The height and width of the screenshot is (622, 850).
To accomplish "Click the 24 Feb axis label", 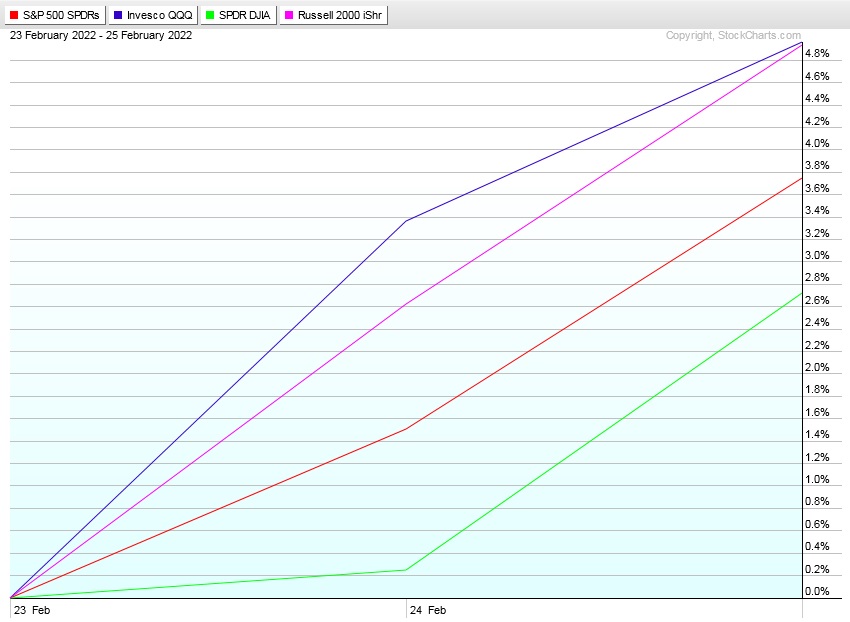I will point(428,610).
